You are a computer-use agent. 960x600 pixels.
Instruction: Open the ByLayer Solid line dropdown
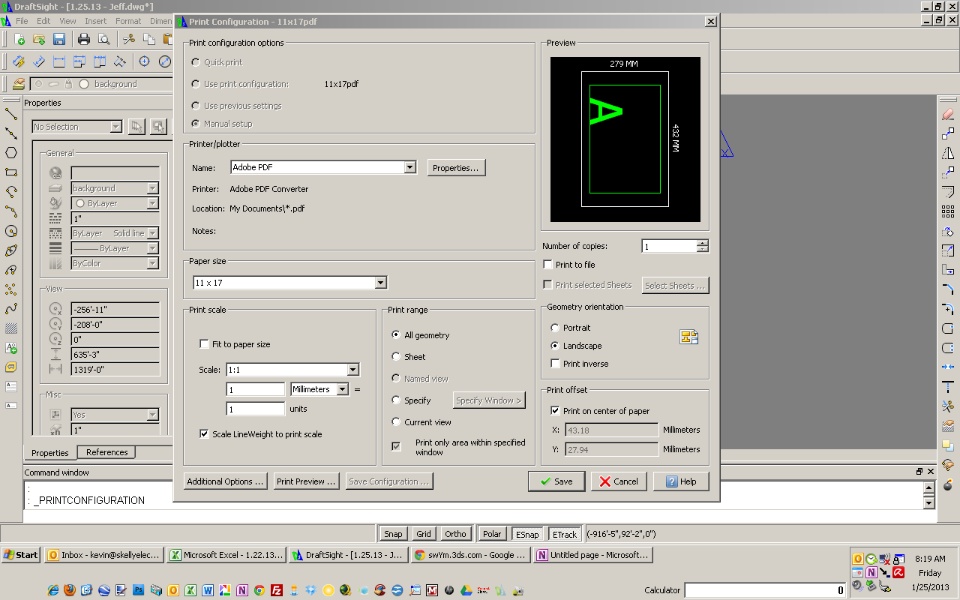[x=115, y=233]
